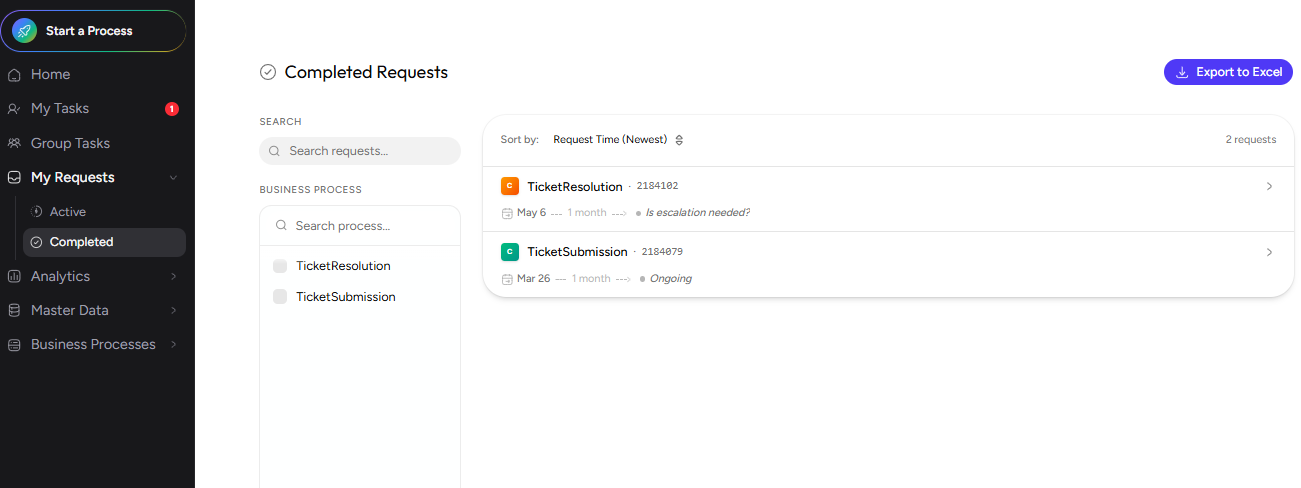Screen dimensions: 1301x488
Task: Click the download icon in Export to Excel
Action: [1182, 72]
